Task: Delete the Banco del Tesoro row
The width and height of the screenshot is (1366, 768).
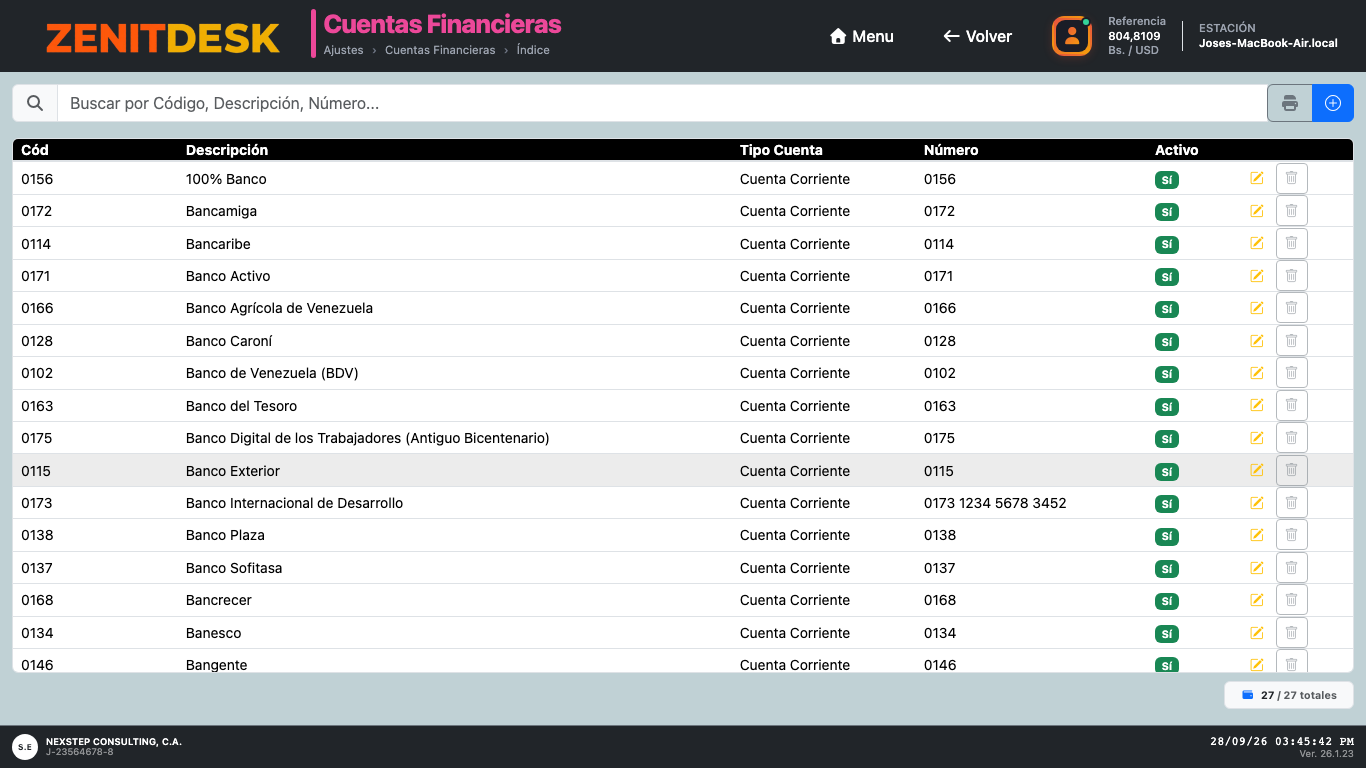Action: coord(1291,405)
